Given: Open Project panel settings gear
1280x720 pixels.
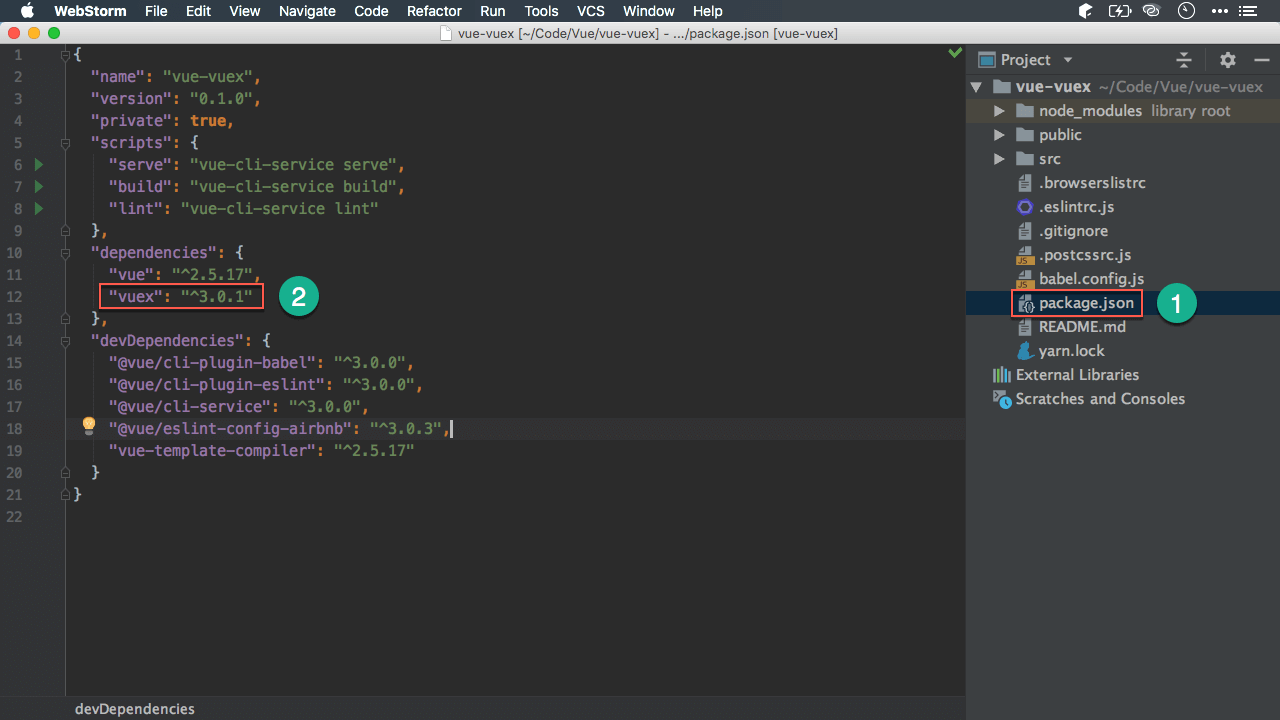Looking at the screenshot, I should point(1228,60).
